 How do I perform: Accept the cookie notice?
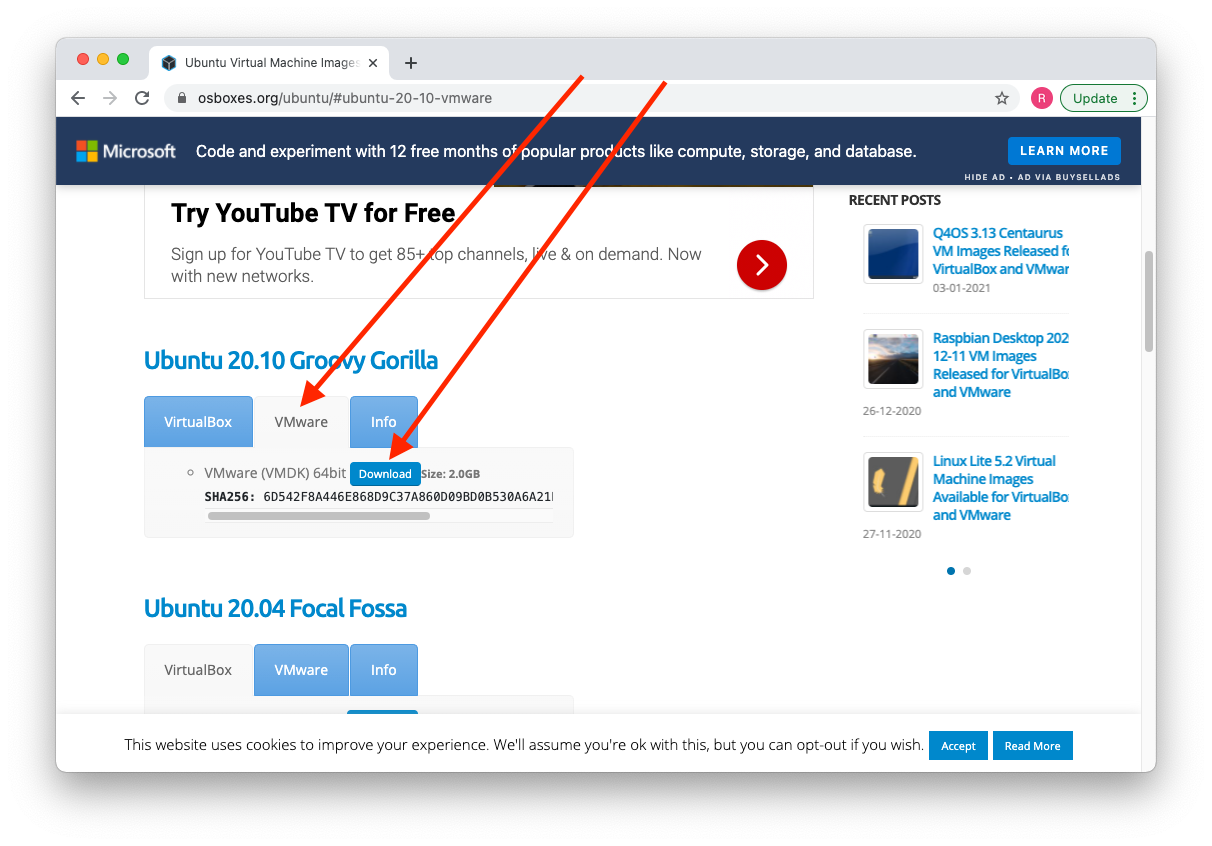coord(958,746)
